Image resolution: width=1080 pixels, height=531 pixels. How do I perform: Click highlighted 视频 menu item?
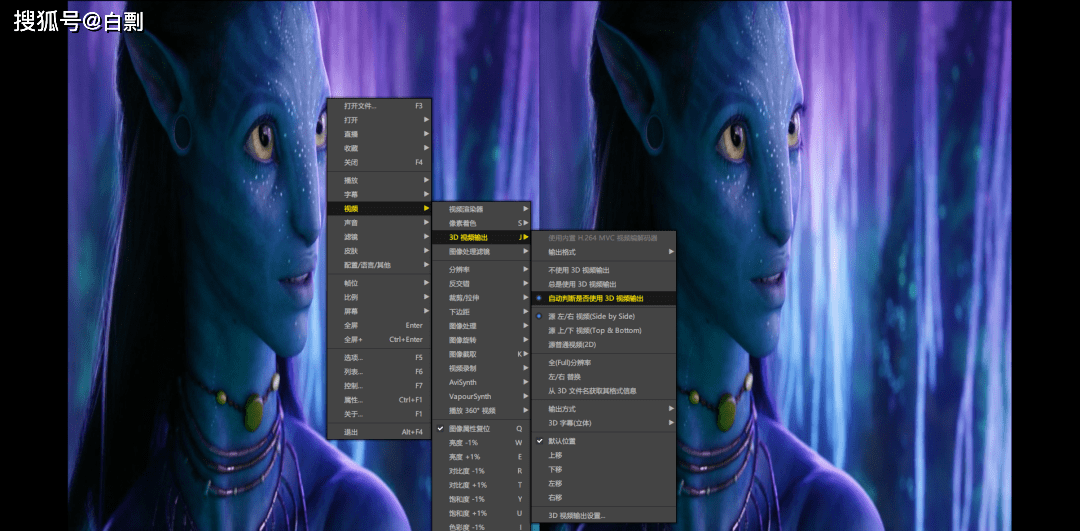[379, 209]
